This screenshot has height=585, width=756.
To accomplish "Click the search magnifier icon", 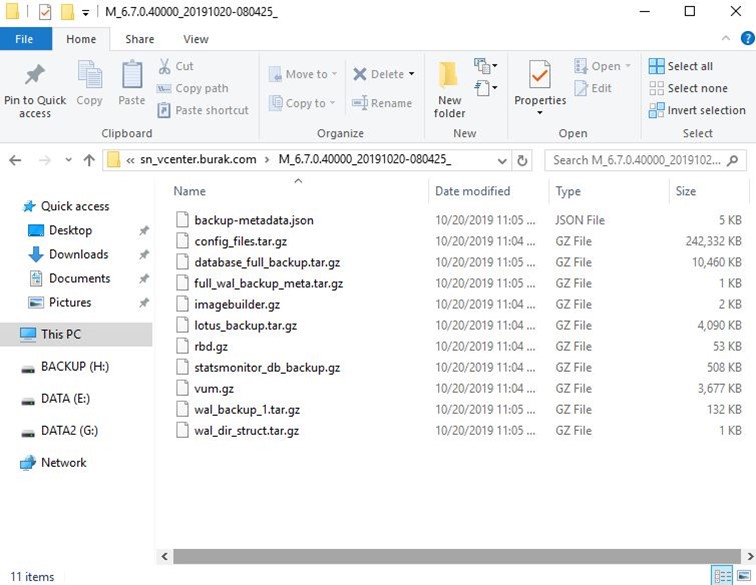I will tap(732, 161).
